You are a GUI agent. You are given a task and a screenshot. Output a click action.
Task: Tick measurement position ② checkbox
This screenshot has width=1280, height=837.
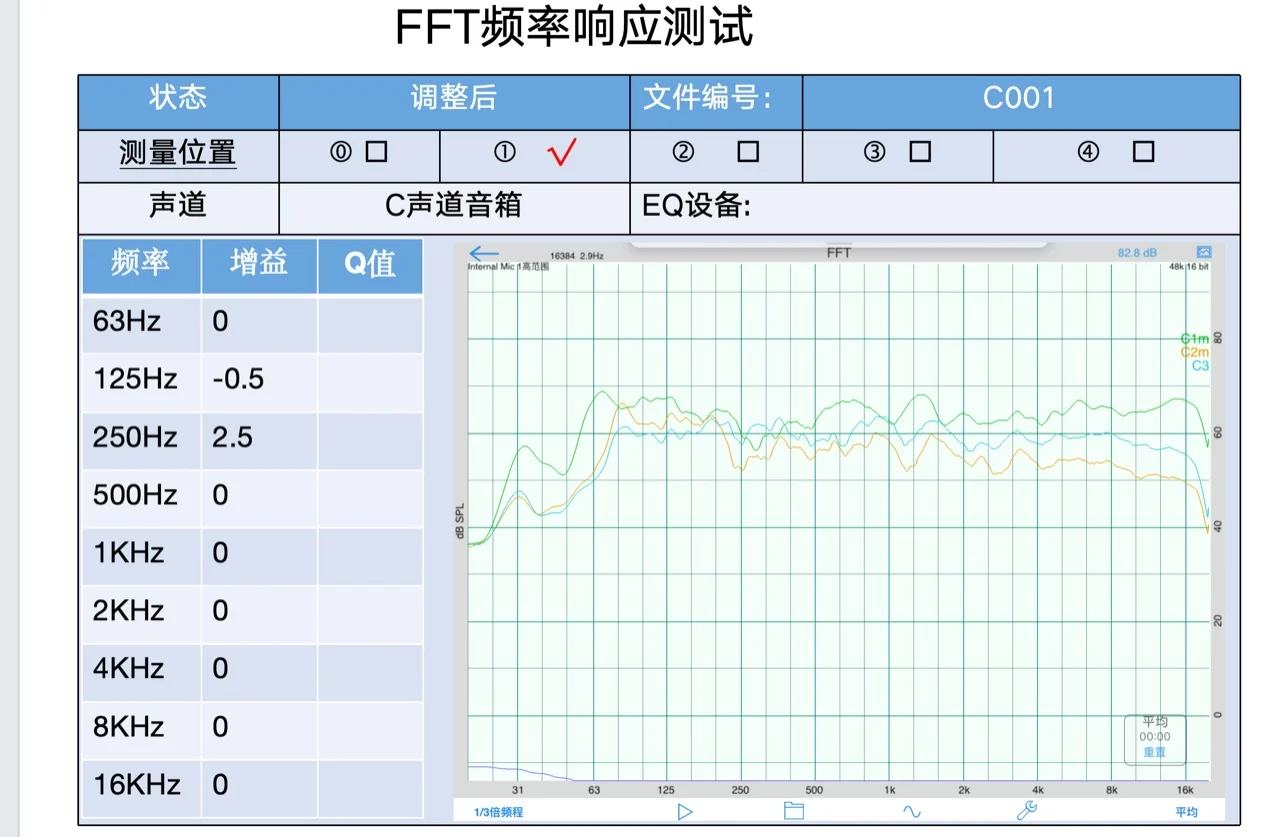point(748,152)
